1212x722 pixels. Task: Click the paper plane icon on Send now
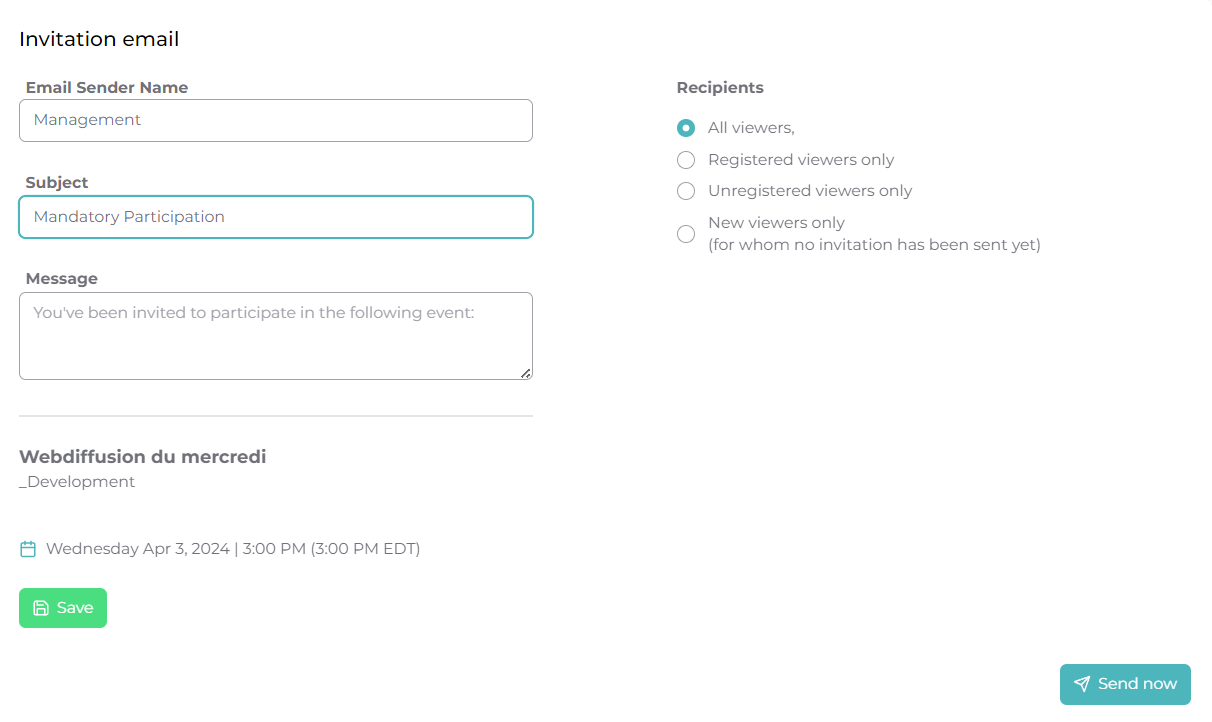1082,684
